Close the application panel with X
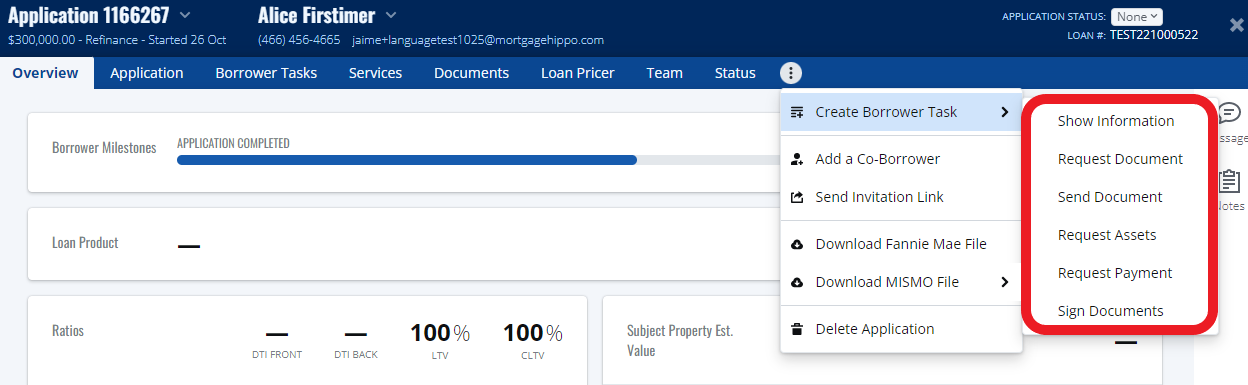This screenshot has width=1248, height=385. pyautogui.click(x=1236, y=26)
